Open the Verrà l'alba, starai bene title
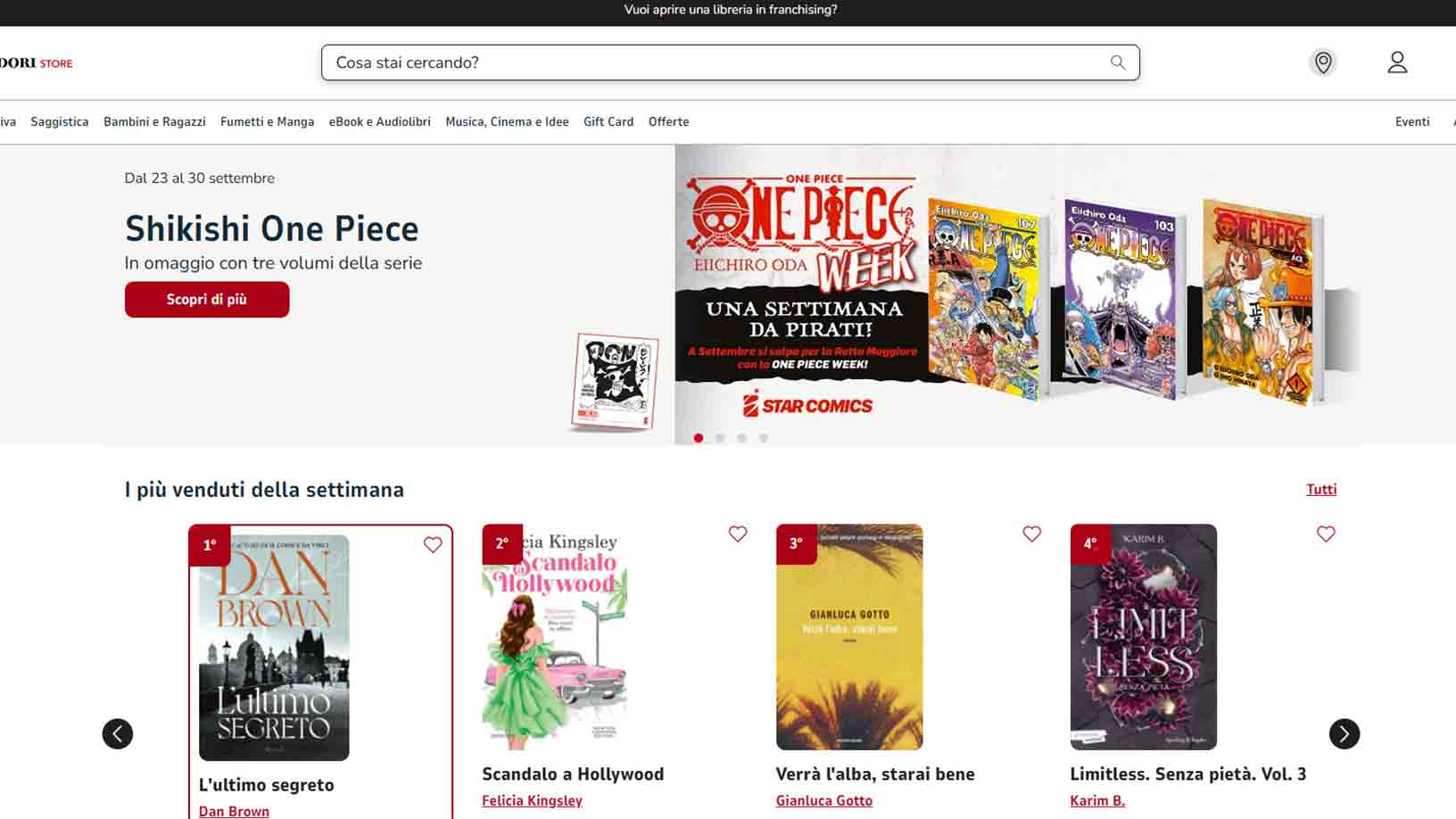This screenshot has height=819, width=1456. pyautogui.click(x=875, y=774)
